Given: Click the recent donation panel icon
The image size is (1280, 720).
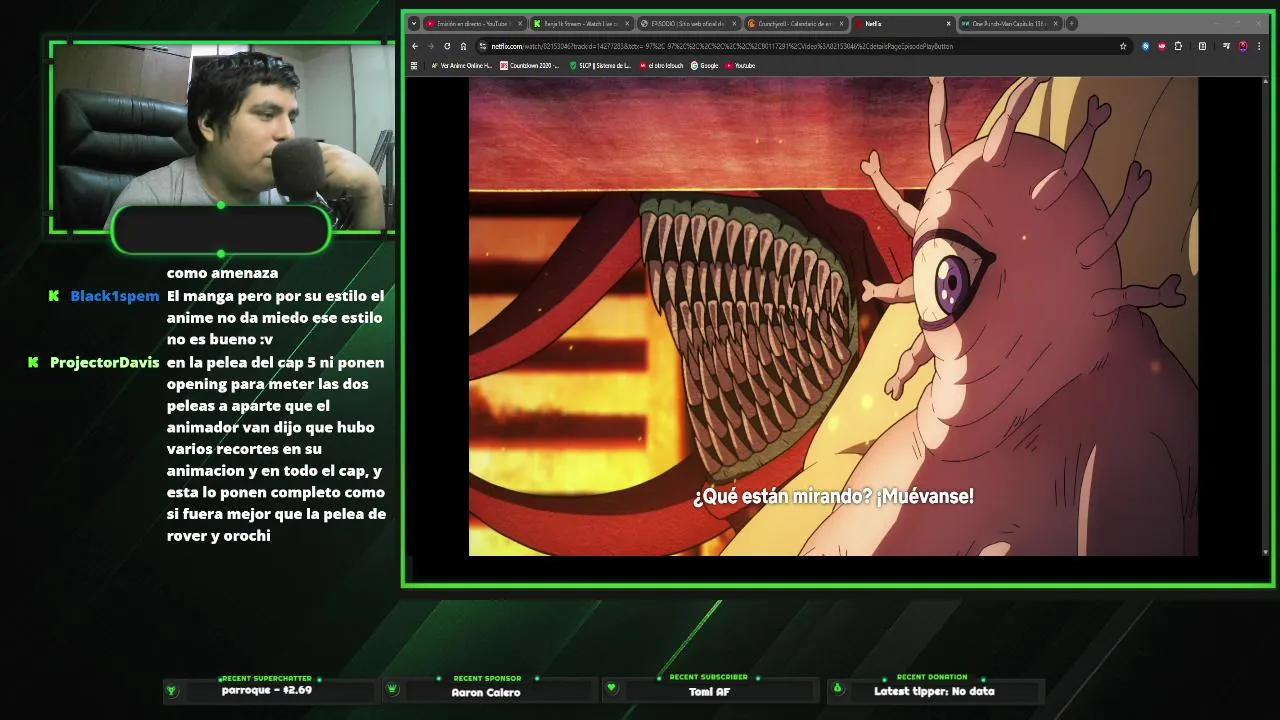Looking at the screenshot, I should click(838, 688).
